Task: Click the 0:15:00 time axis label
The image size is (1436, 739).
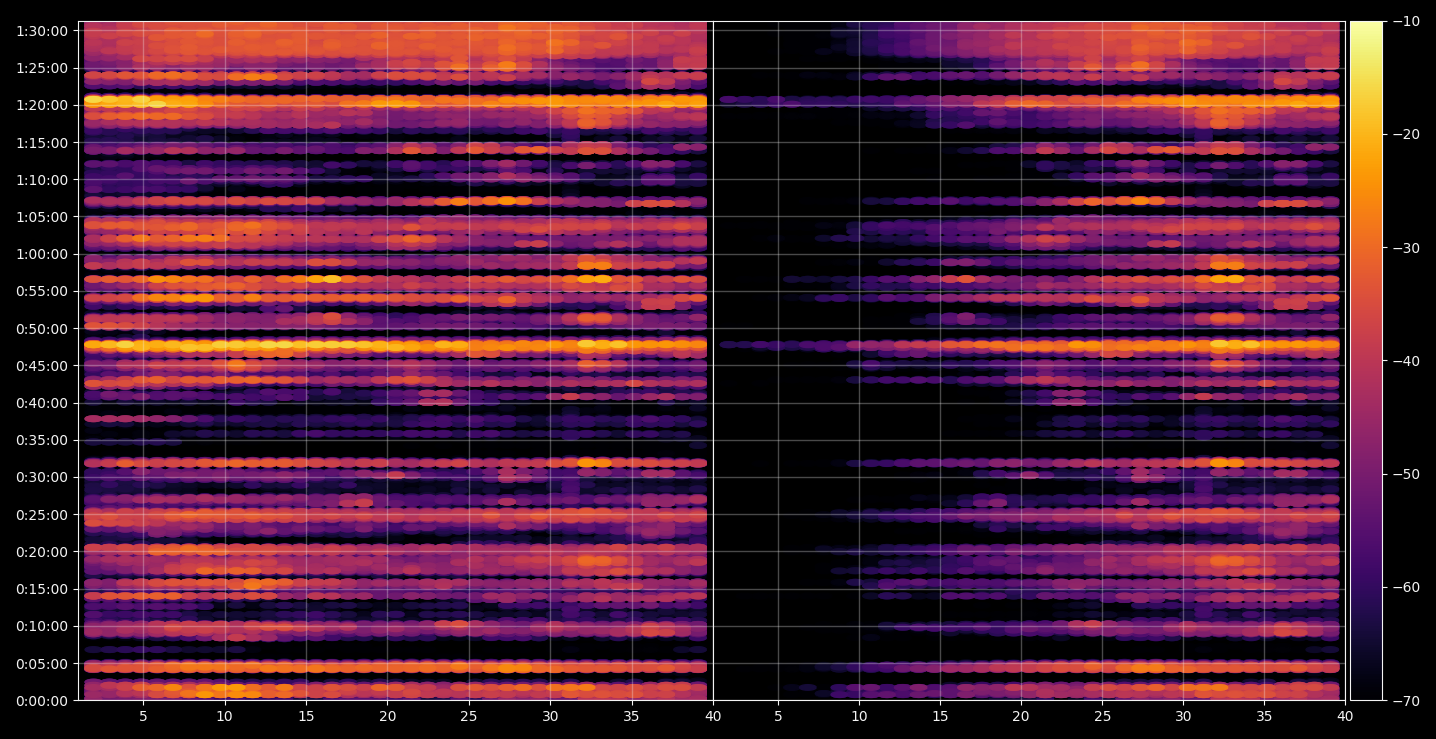Action: click(x=43, y=589)
